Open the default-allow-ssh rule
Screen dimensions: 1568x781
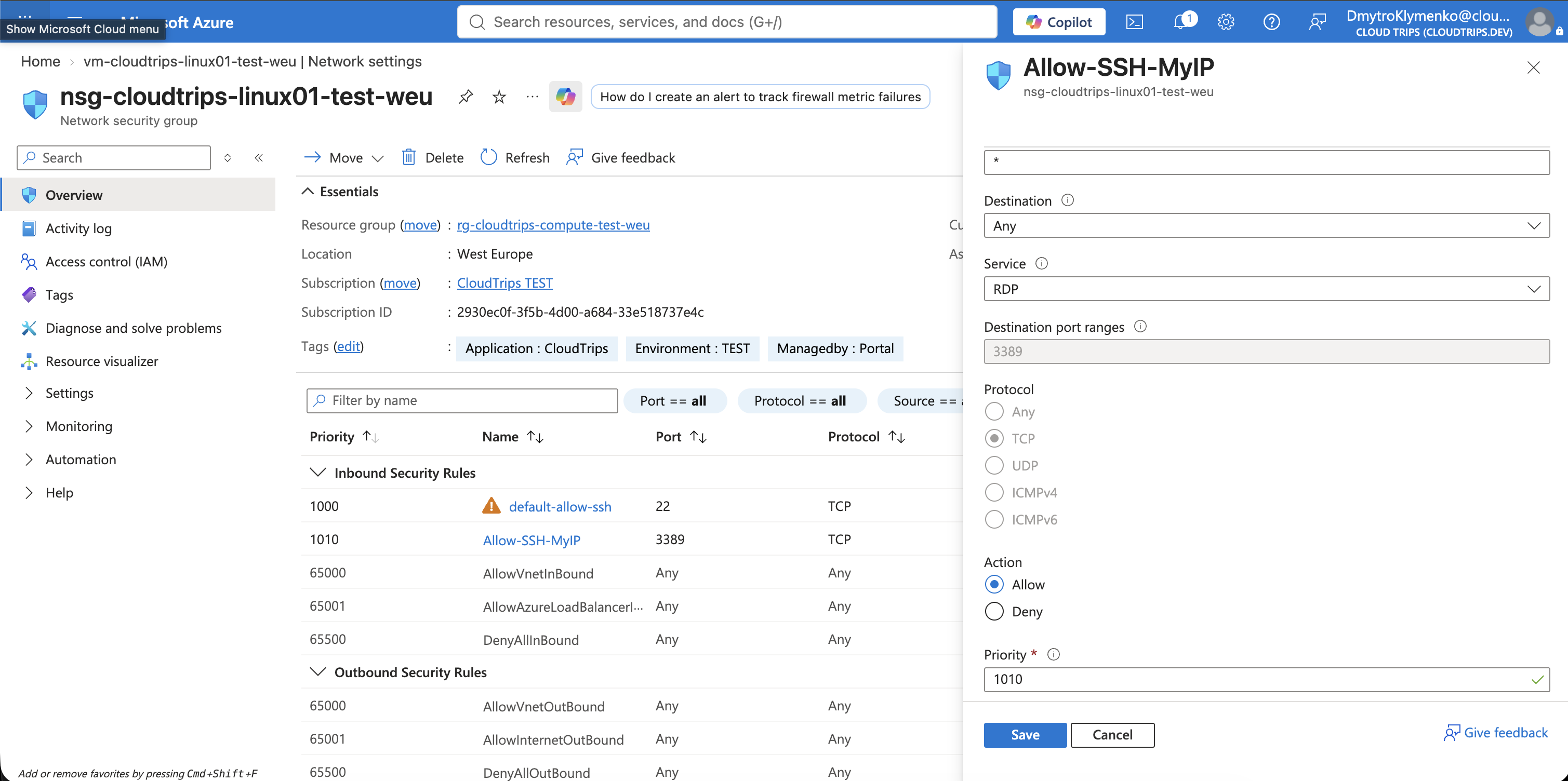560,507
